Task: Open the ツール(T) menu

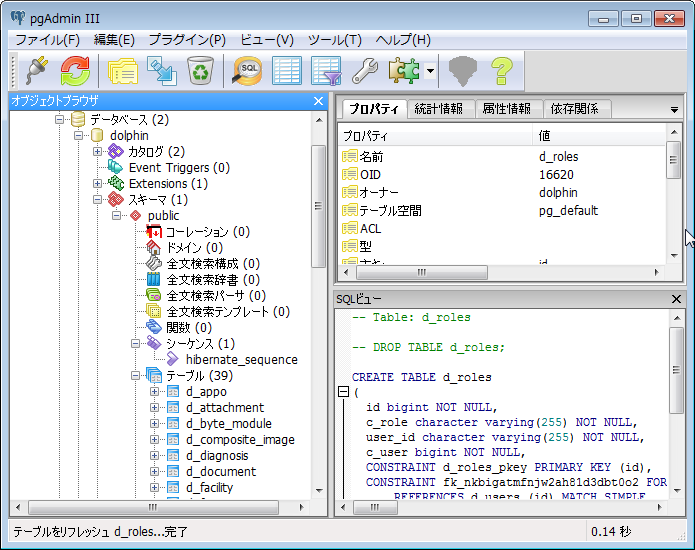Action: tap(335, 40)
